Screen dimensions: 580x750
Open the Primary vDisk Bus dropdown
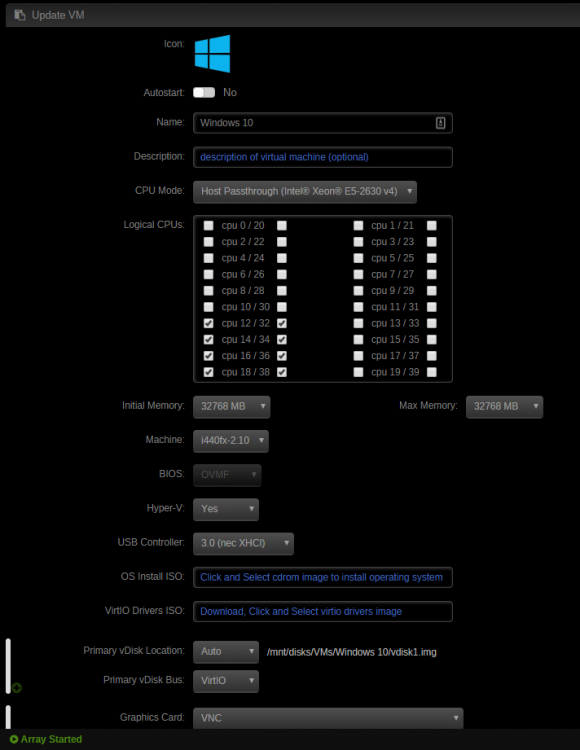click(x=226, y=681)
